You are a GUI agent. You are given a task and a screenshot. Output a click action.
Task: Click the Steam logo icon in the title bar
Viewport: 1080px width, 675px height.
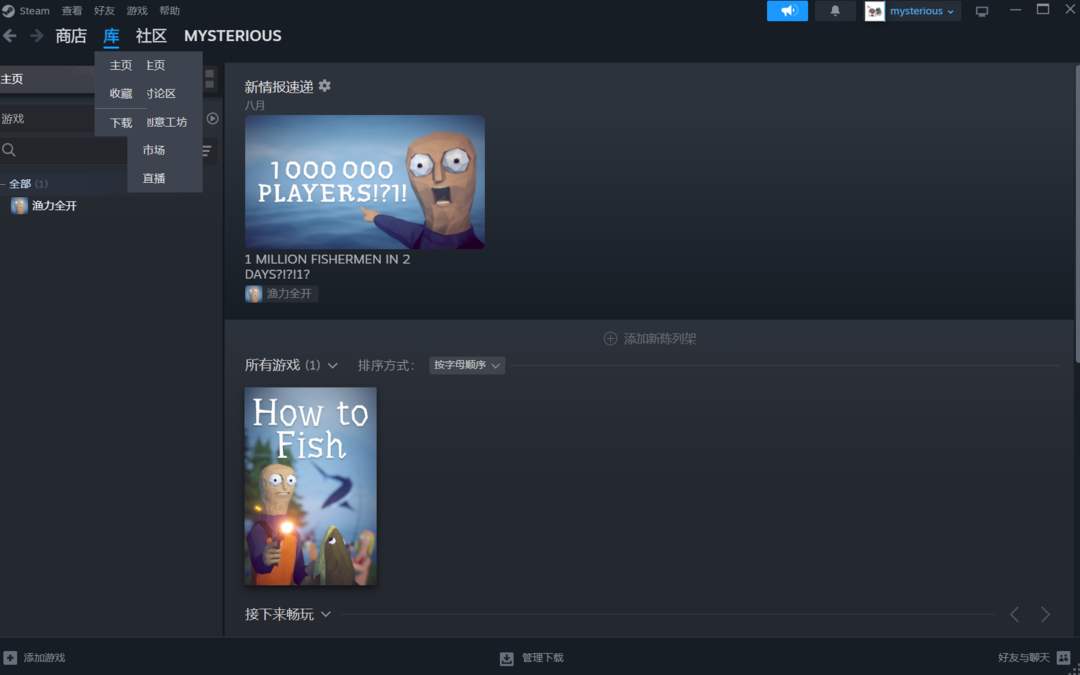pyautogui.click(x=8, y=10)
